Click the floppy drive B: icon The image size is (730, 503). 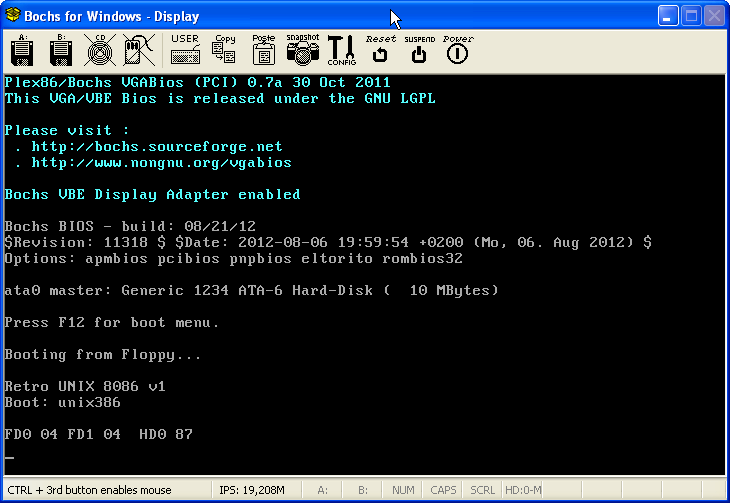(61, 51)
